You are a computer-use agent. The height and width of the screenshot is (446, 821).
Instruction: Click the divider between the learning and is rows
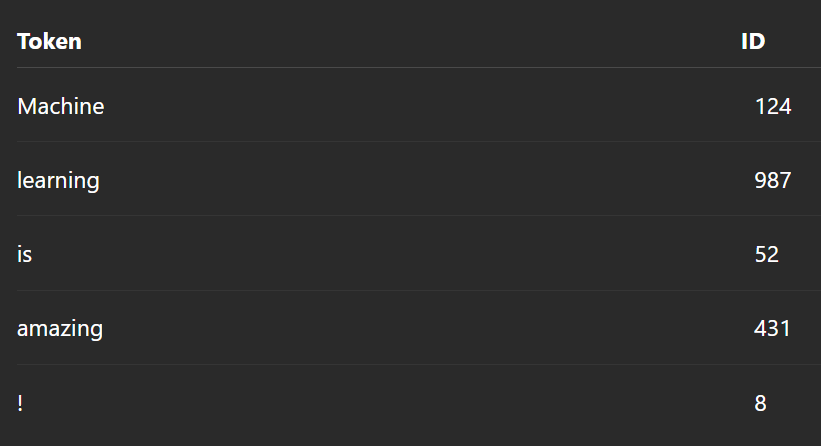pyautogui.click(x=419, y=216)
